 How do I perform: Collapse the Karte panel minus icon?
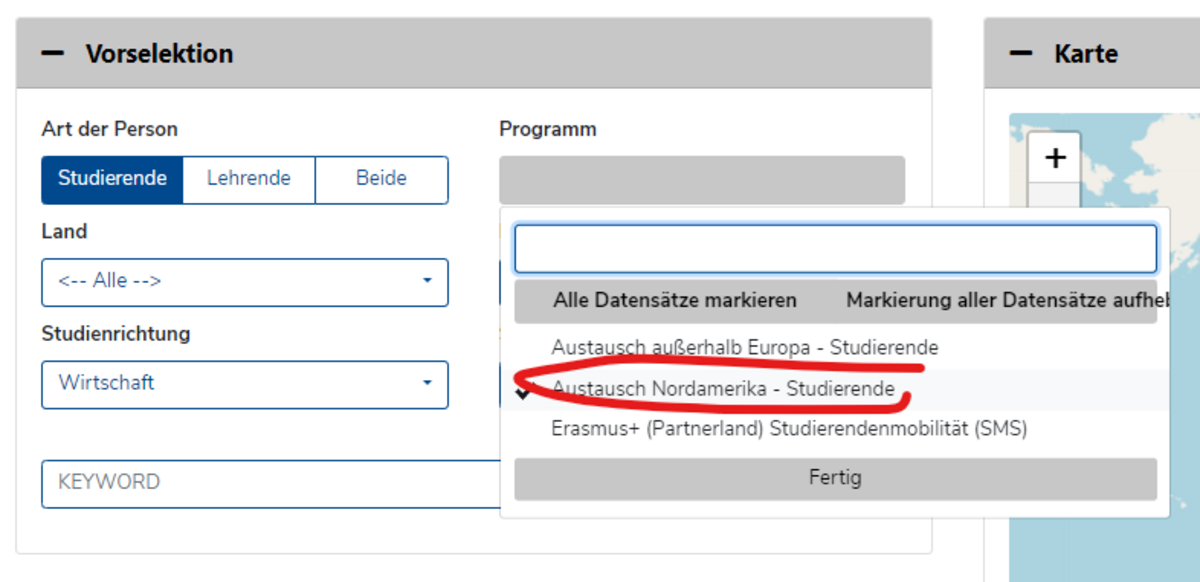pos(1021,54)
